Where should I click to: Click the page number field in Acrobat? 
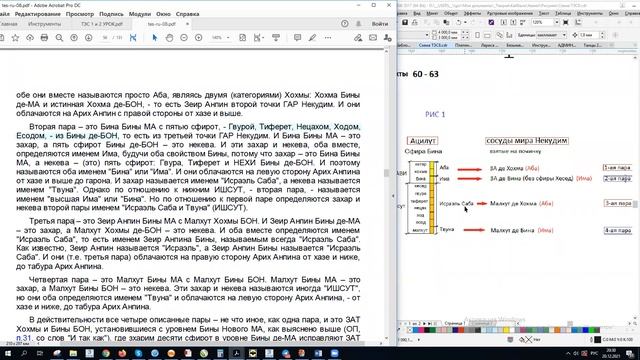tap(105, 38)
